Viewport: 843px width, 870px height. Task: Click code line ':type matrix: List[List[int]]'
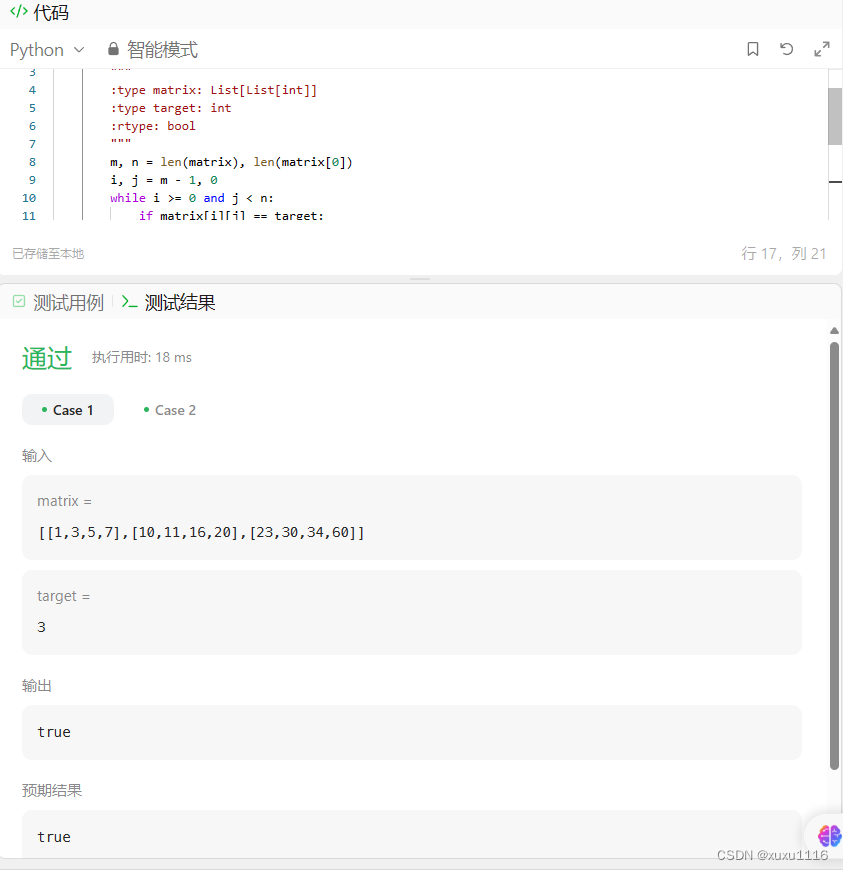214,90
